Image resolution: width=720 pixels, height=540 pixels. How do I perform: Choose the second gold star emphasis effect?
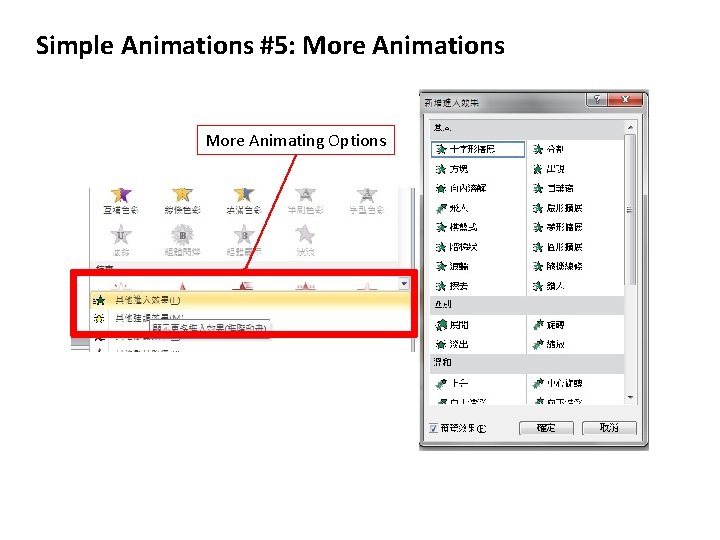pyautogui.click(x=182, y=201)
